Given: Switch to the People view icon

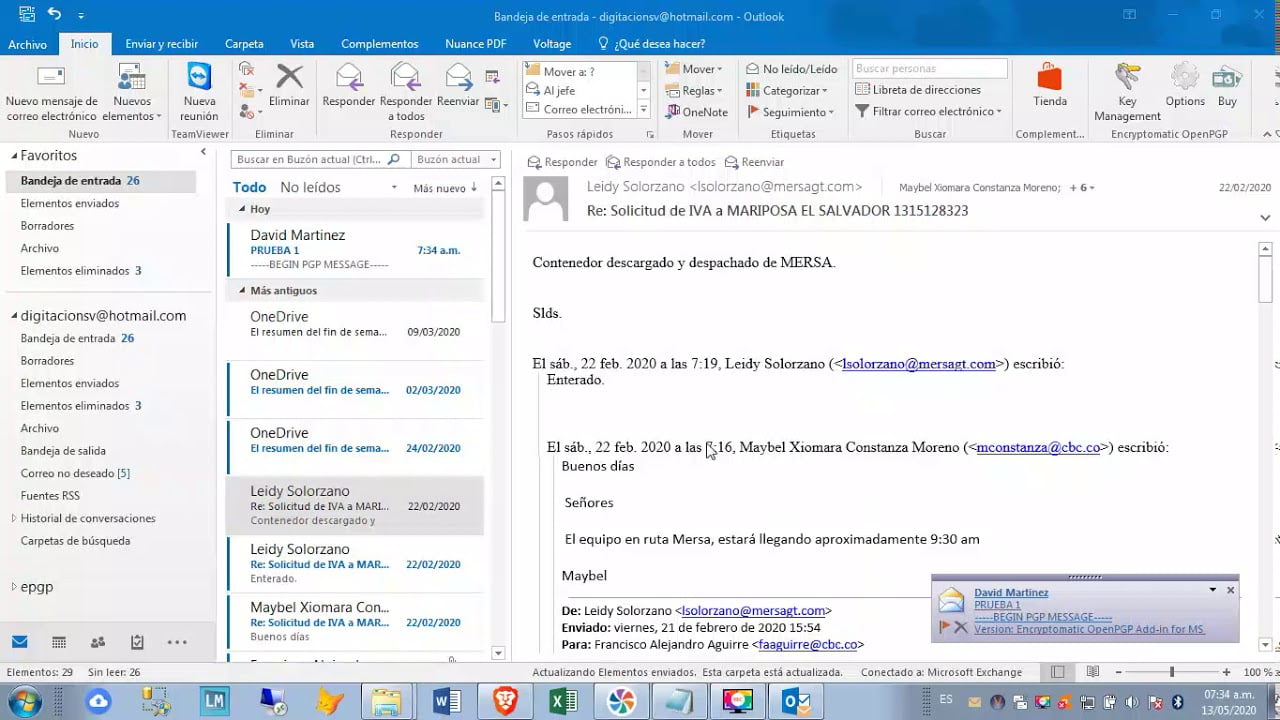Looking at the screenshot, I should (x=98, y=642).
